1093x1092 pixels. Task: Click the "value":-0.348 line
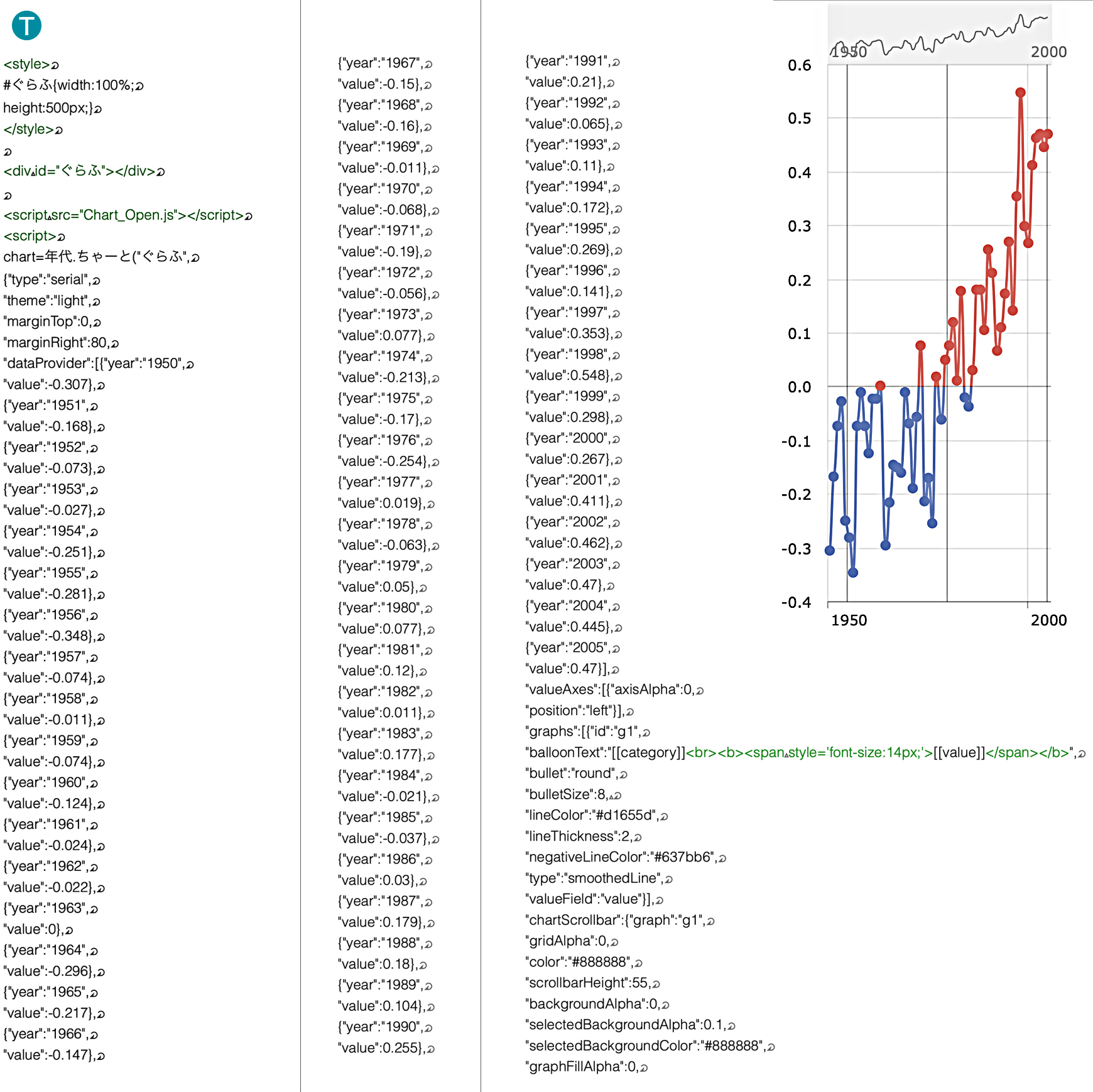pos(54,636)
